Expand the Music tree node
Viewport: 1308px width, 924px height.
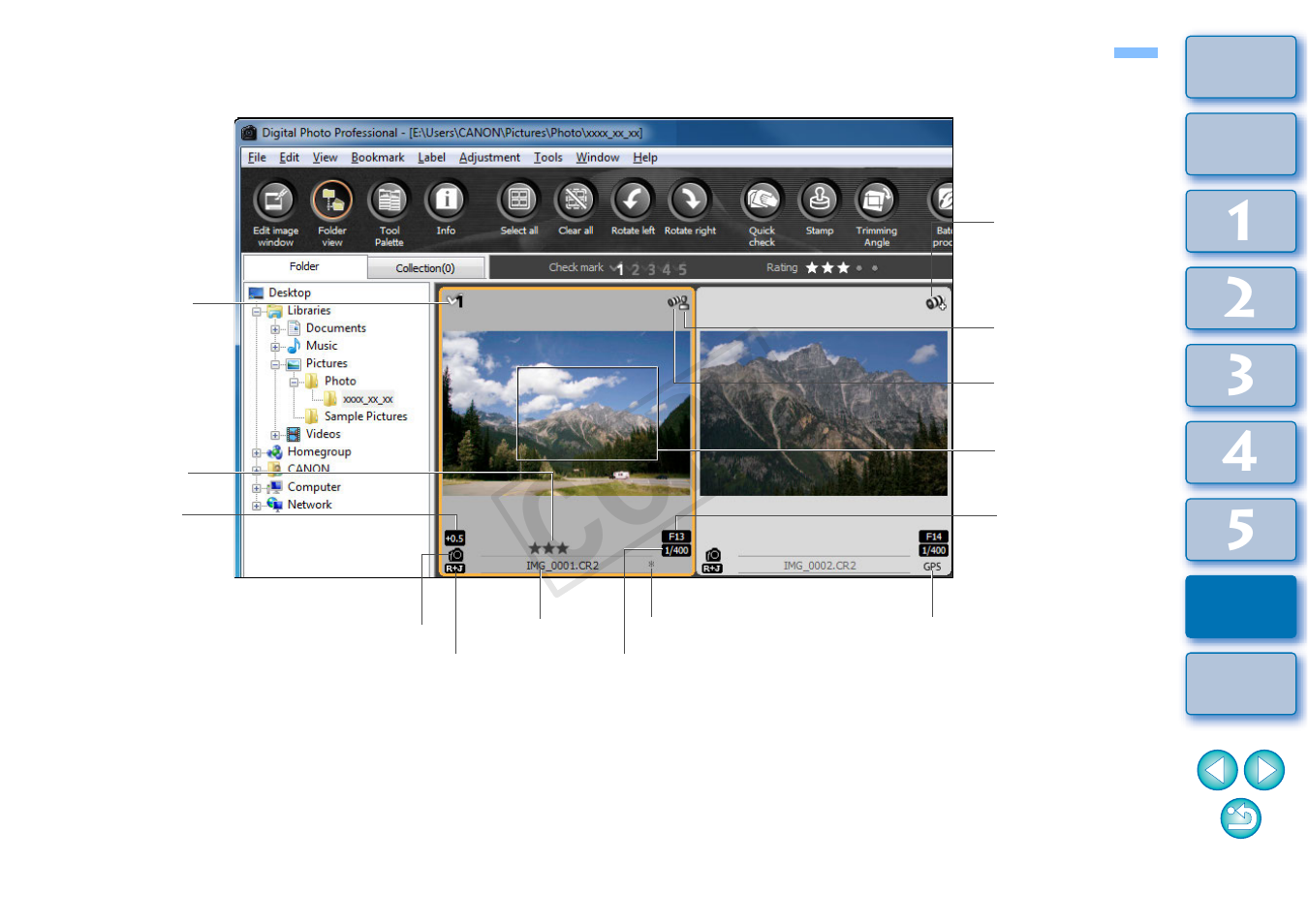coord(275,347)
